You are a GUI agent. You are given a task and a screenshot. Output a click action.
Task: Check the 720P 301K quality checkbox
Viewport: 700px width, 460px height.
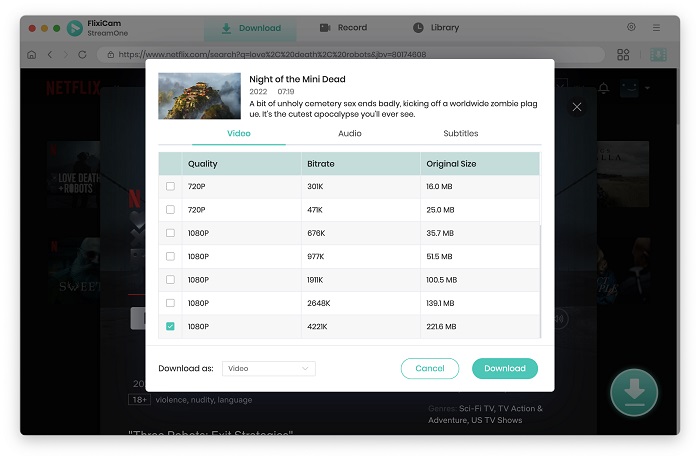(x=170, y=186)
